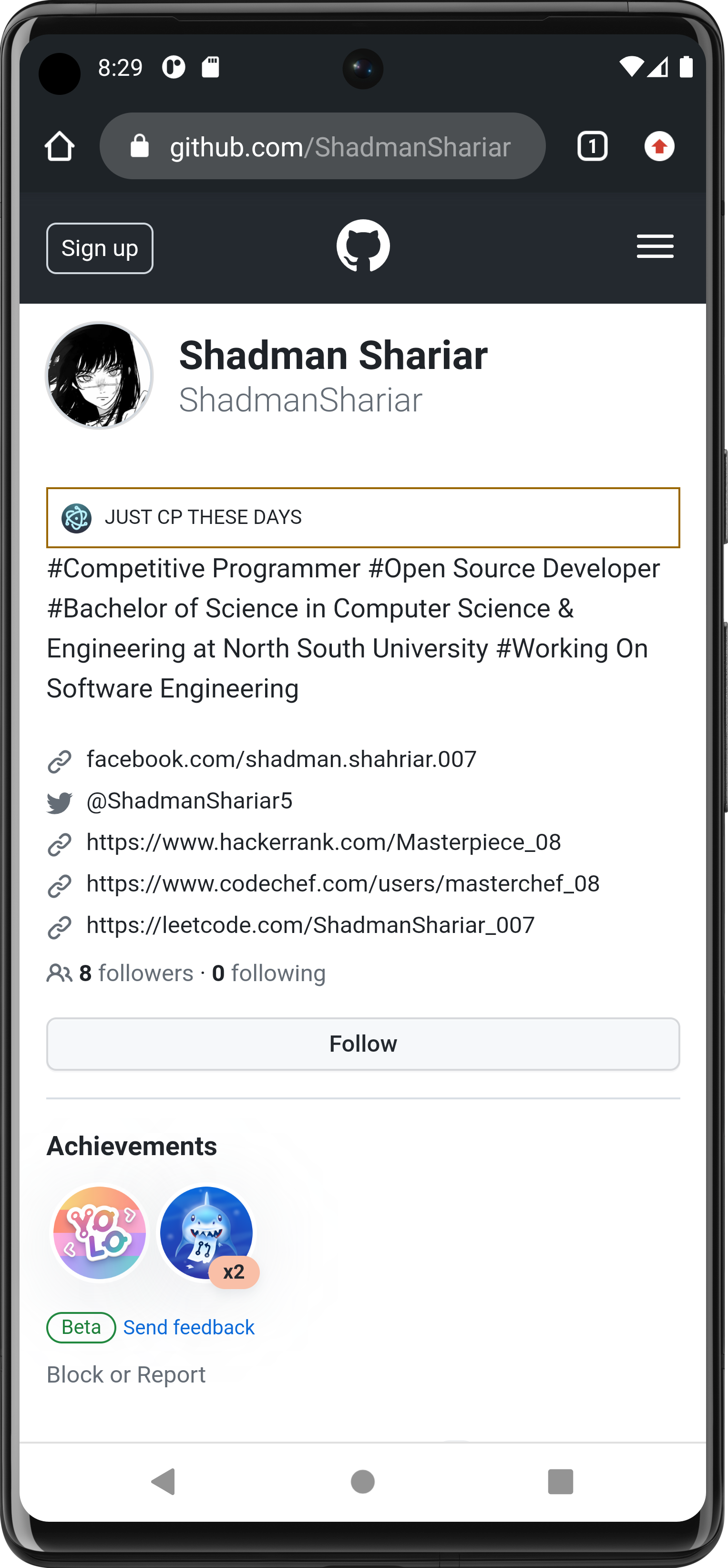Viewport: 728px width, 1568px height.
Task: Click the link icon beside the Facebook URL
Action: click(x=60, y=759)
